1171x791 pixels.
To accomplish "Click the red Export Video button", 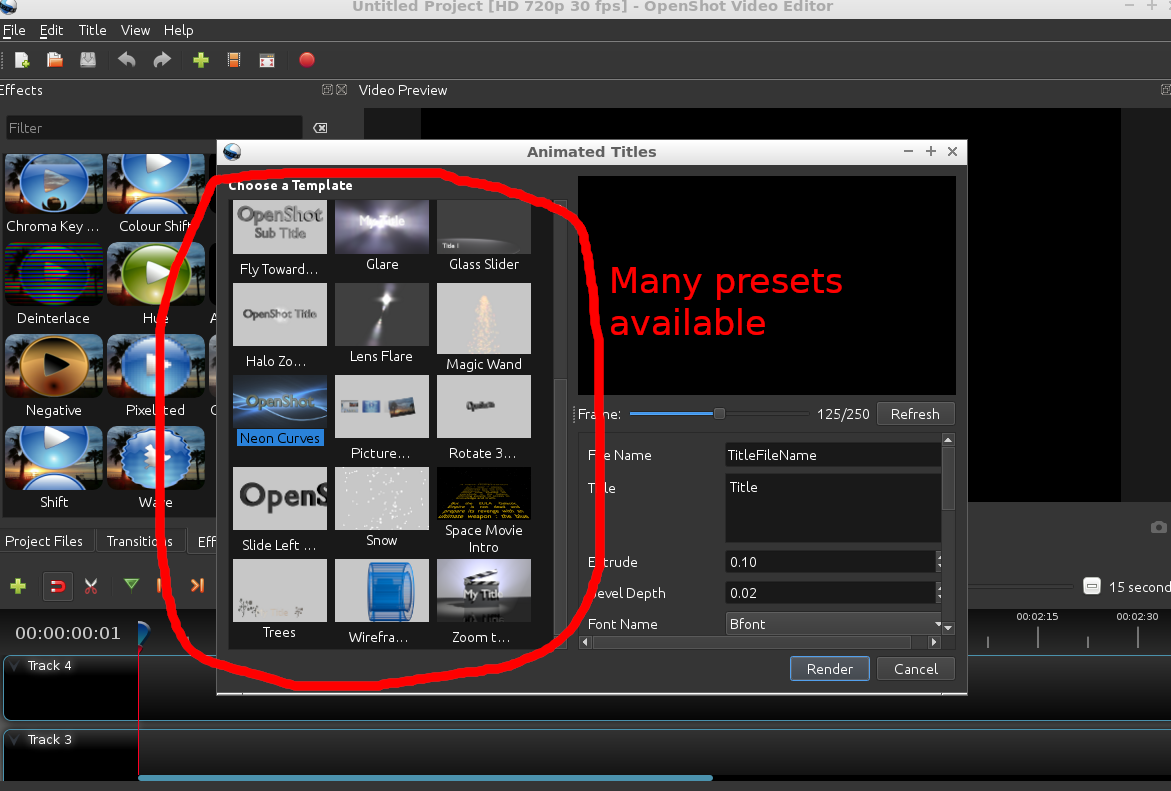I will (x=307, y=61).
